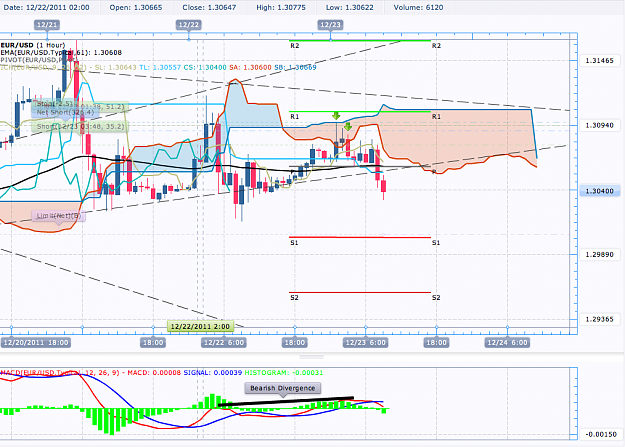Click the R2 label at pivot line's left end
The height and width of the screenshot is (447, 625).
295,46
